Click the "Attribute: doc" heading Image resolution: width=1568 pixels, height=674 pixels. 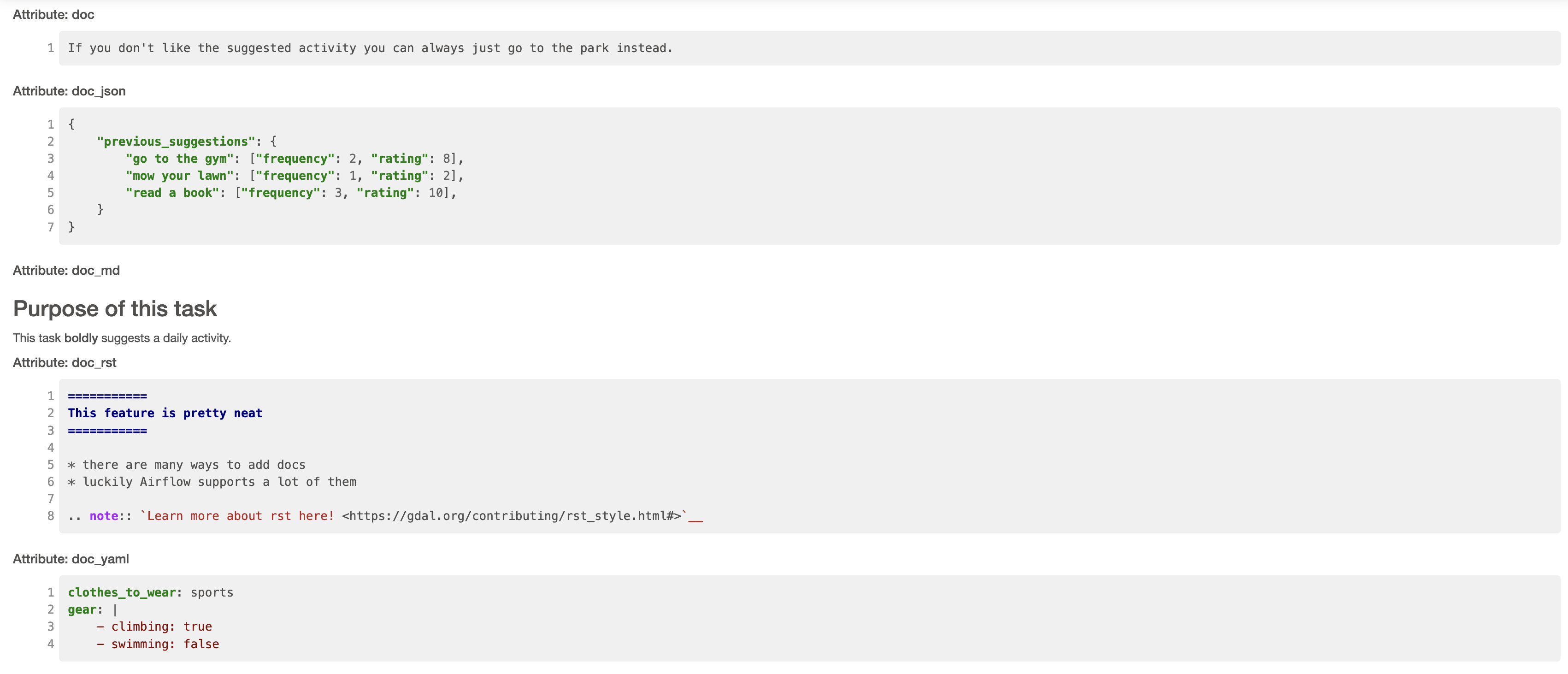pos(53,15)
